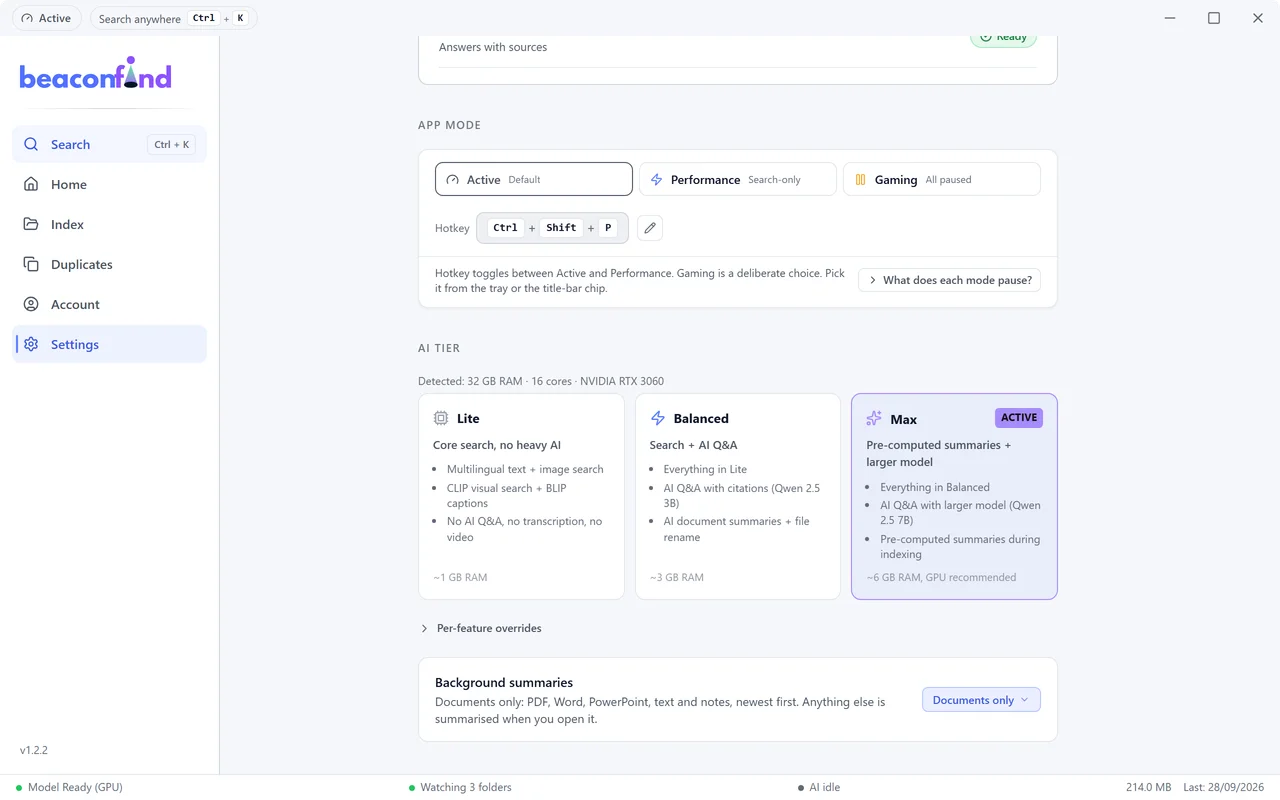The image size is (1280, 800).
Task: Open Index in sidebar
Action: (109, 224)
